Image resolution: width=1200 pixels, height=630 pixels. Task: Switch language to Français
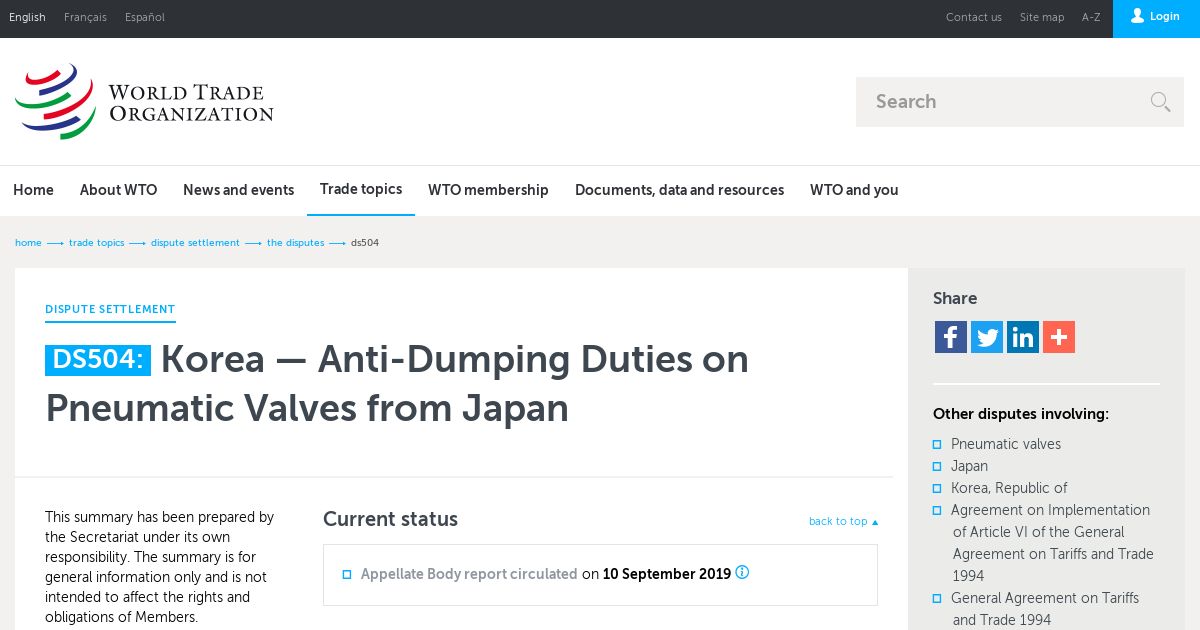coord(85,17)
